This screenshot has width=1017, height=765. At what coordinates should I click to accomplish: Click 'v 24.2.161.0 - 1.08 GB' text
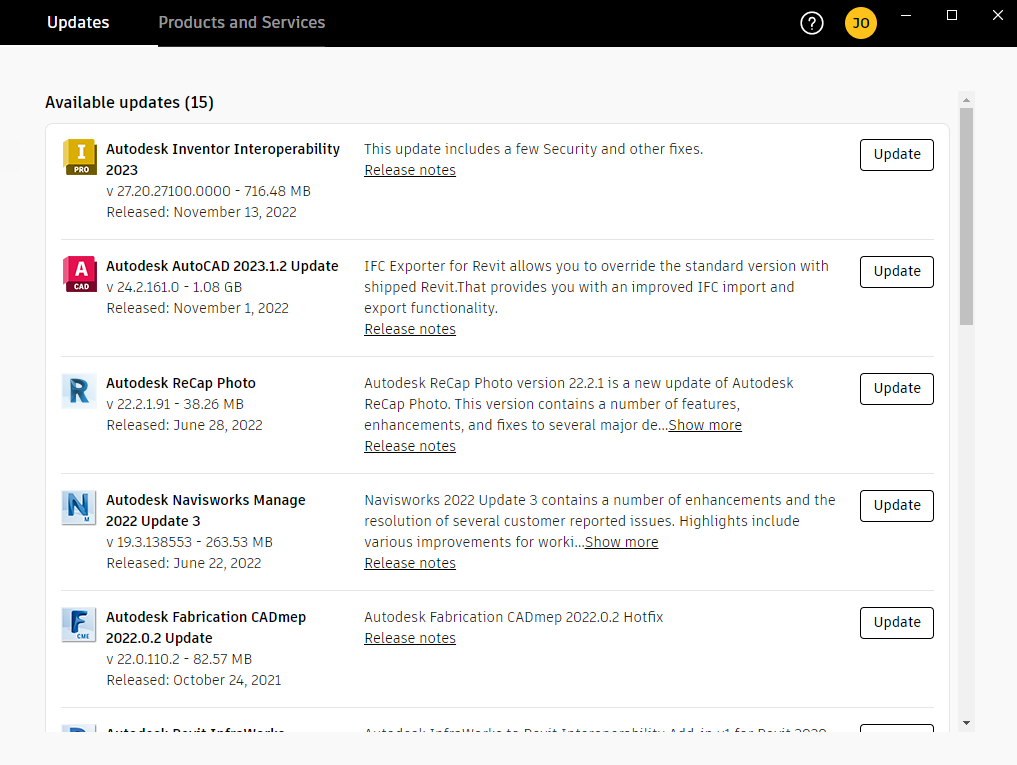click(x=174, y=287)
